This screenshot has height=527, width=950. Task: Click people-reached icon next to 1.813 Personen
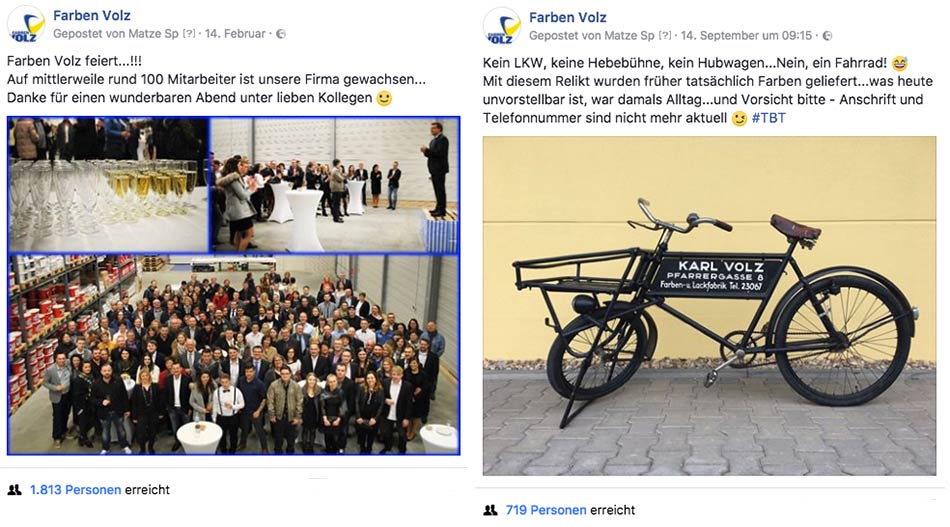click(15, 490)
